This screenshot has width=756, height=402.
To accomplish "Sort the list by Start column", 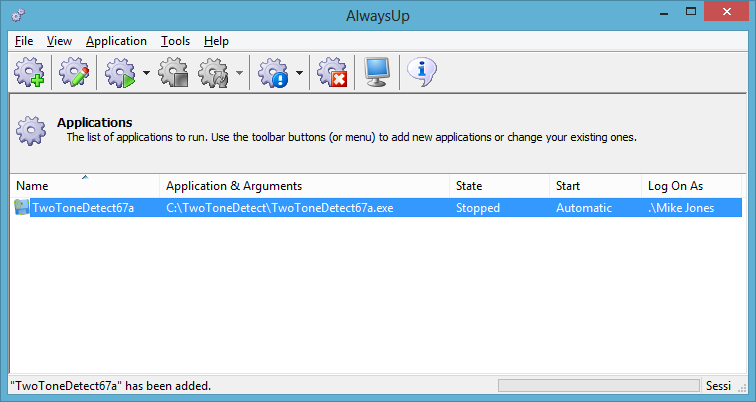I will click(x=595, y=186).
